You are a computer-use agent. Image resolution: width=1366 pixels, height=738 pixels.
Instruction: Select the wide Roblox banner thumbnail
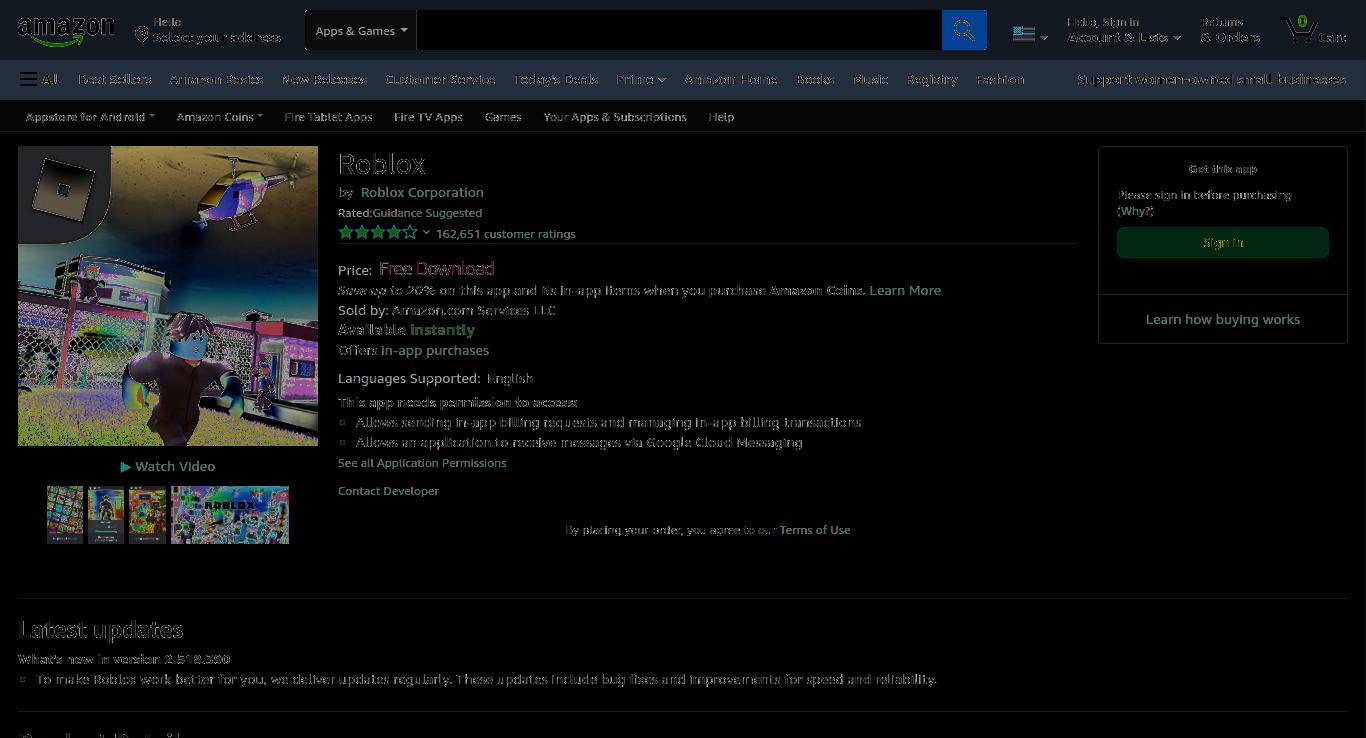(230, 515)
